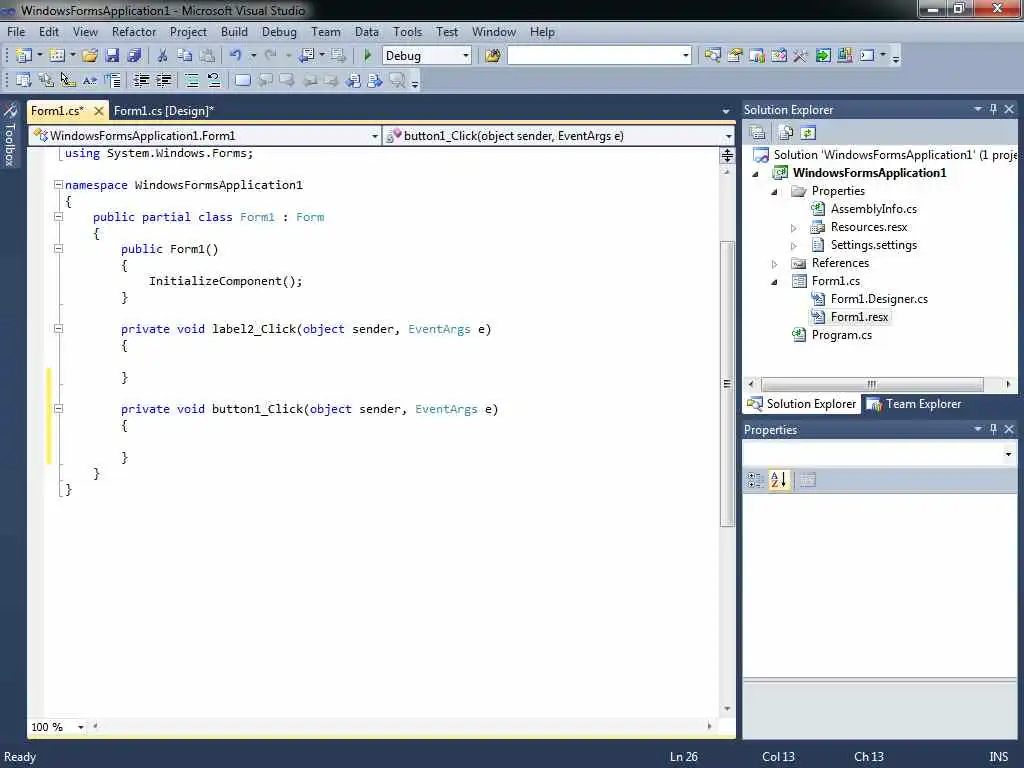Click the Increase Indent icon
The image size is (1024, 768).
click(163, 80)
